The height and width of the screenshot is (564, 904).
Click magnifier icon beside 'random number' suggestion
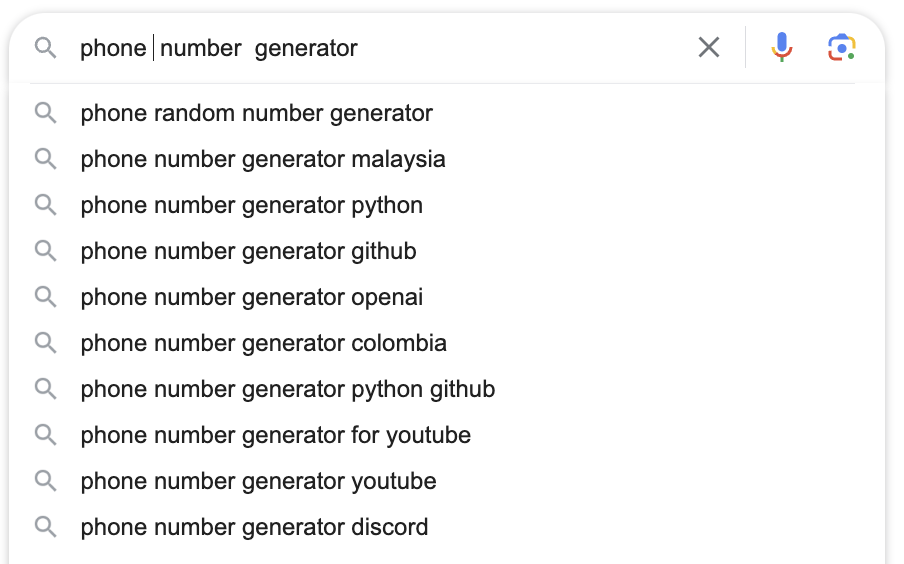coord(45,113)
